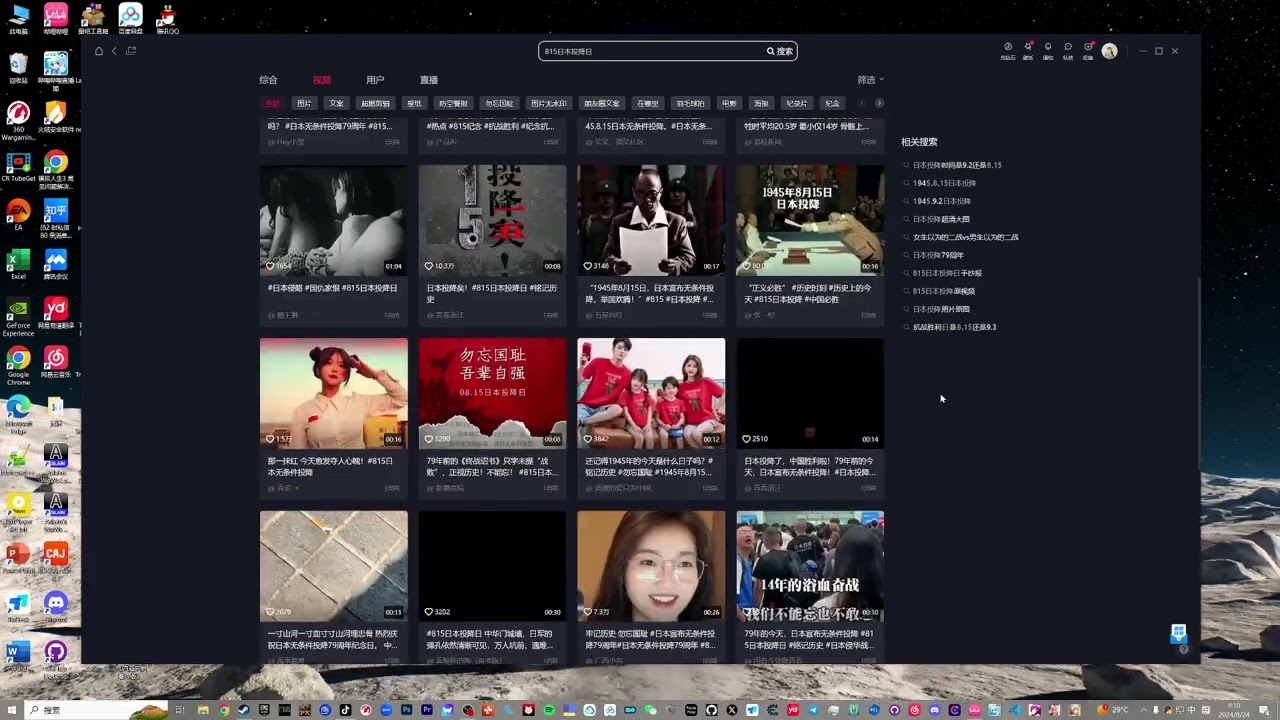Open the pop-out window icon beside back arrow

pyautogui.click(x=131, y=51)
